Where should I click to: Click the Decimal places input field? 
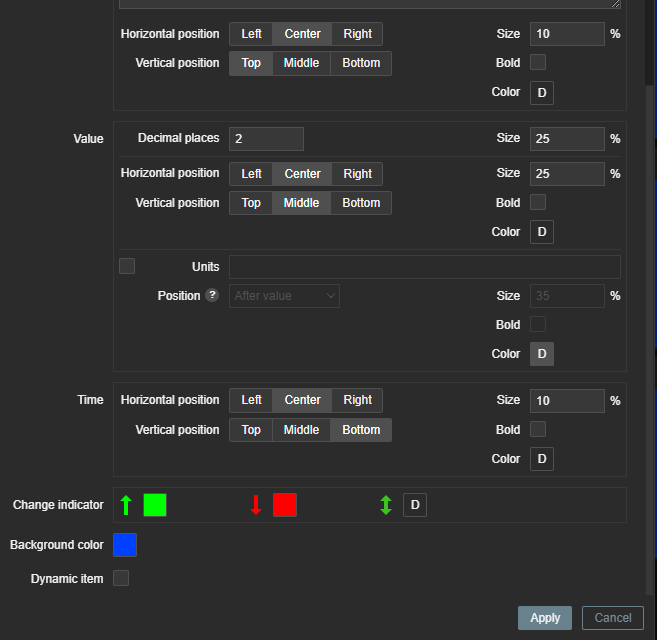[266, 139]
